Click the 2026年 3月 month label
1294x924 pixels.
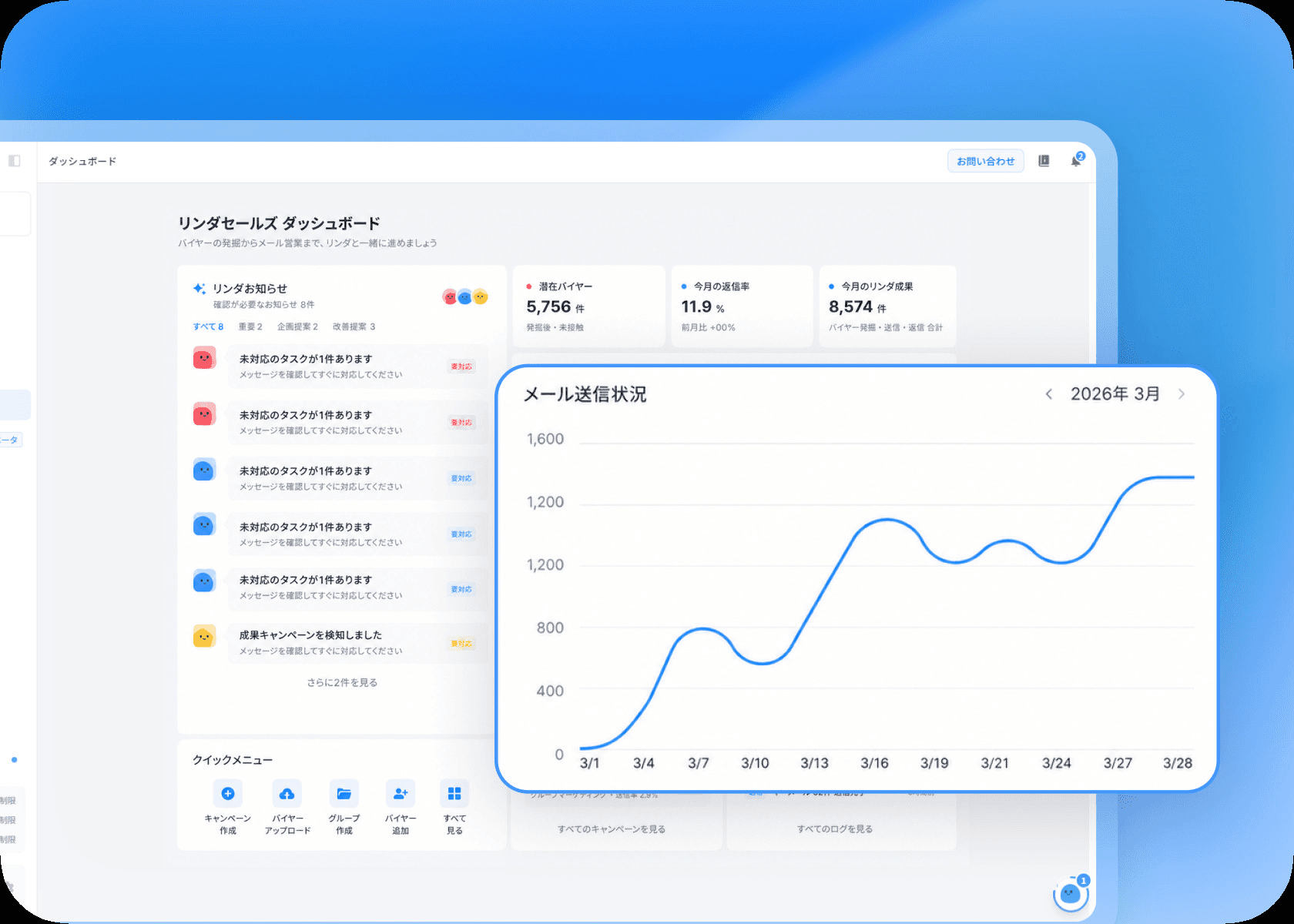click(1115, 394)
